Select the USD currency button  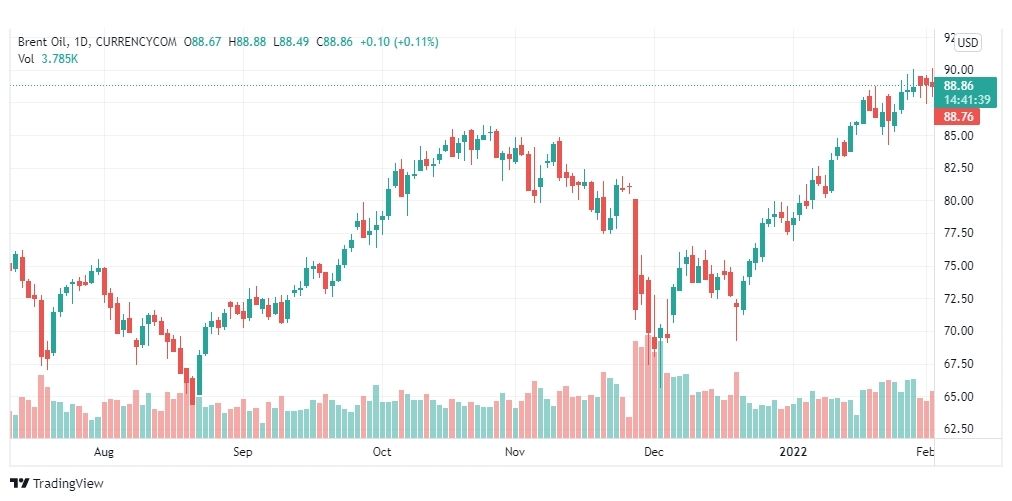[967, 43]
